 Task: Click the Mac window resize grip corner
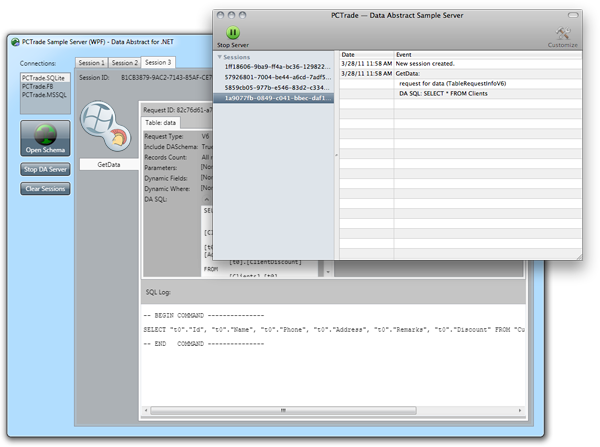coord(579,256)
